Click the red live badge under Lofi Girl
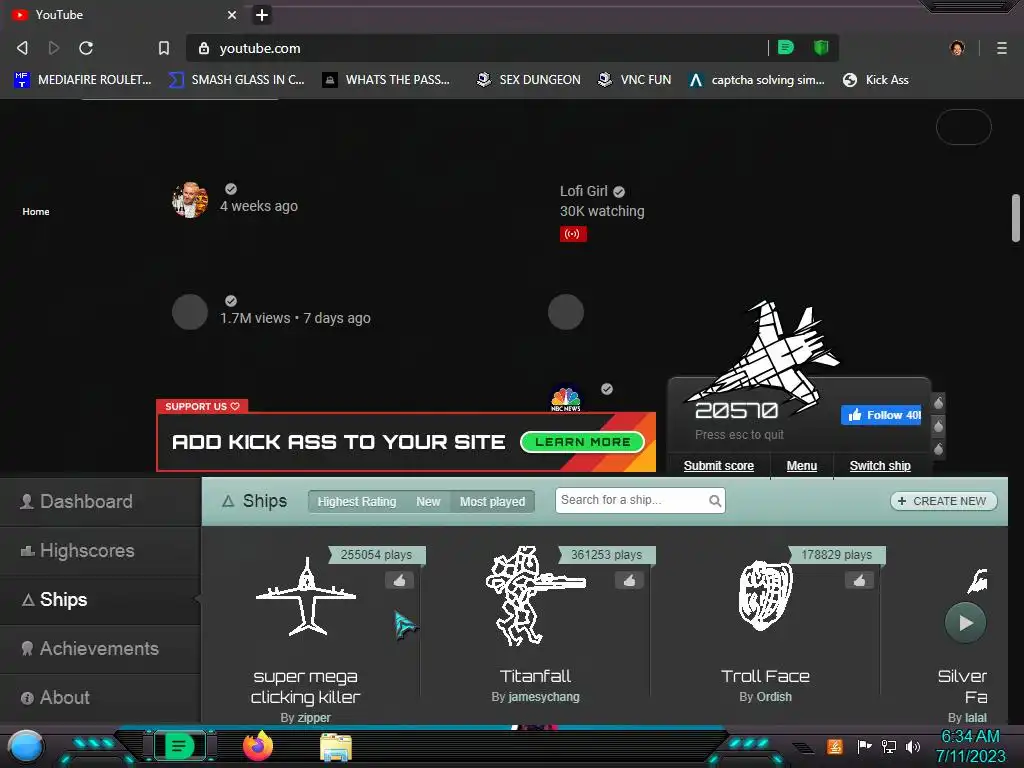 tap(573, 234)
